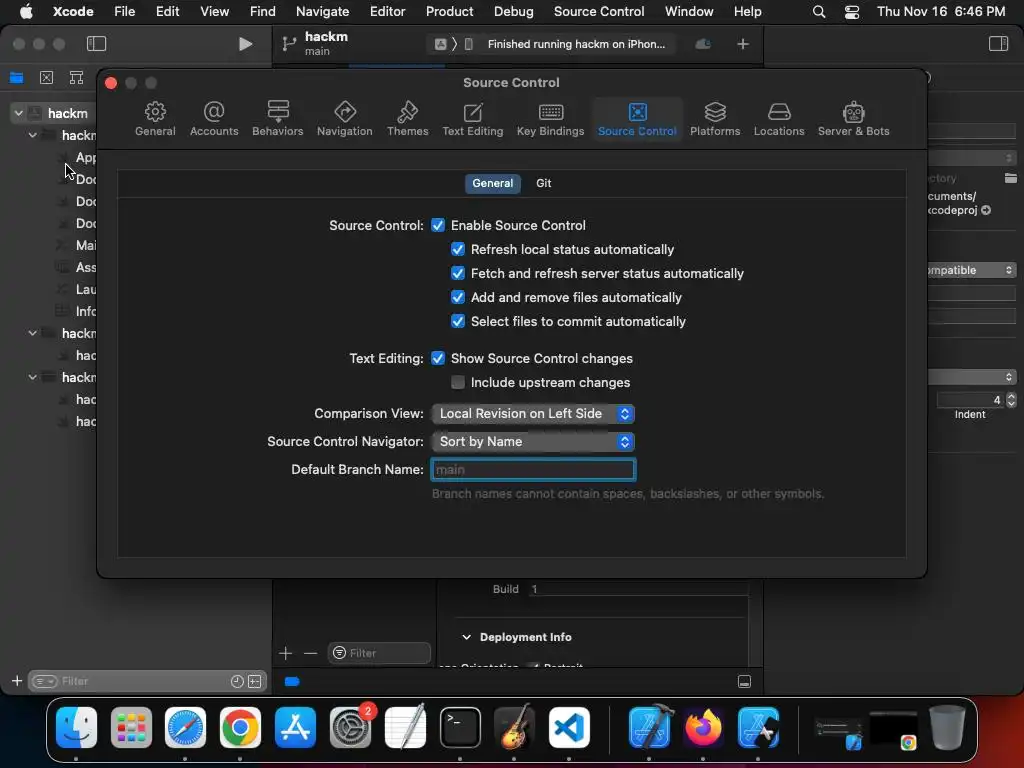Click the Default Branch Name field
This screenshot has width=1024, height=768.
click(533, 470)
